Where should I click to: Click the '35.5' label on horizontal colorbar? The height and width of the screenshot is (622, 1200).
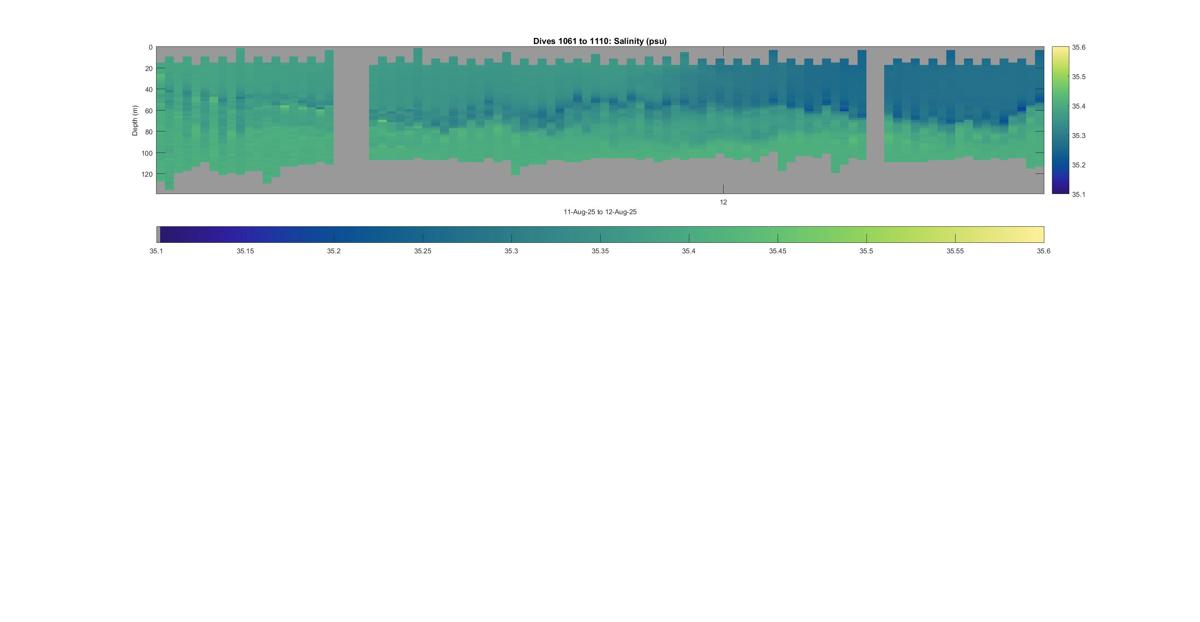coord(866,252)
